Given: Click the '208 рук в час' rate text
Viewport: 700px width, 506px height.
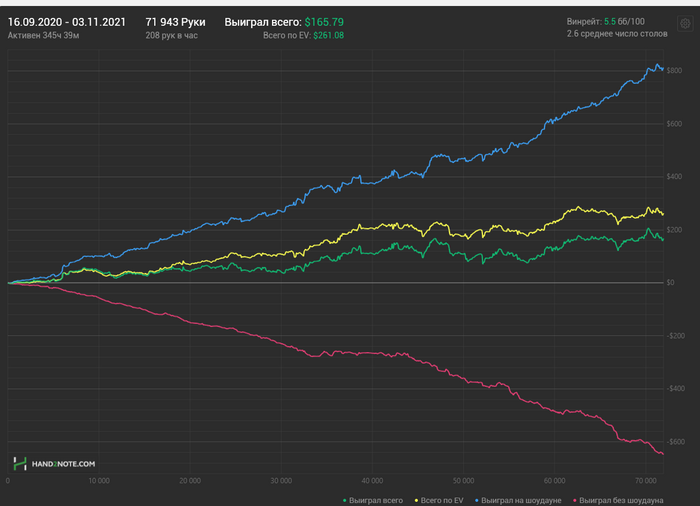Looking at the screenshot, I should [x=171, y=36].
